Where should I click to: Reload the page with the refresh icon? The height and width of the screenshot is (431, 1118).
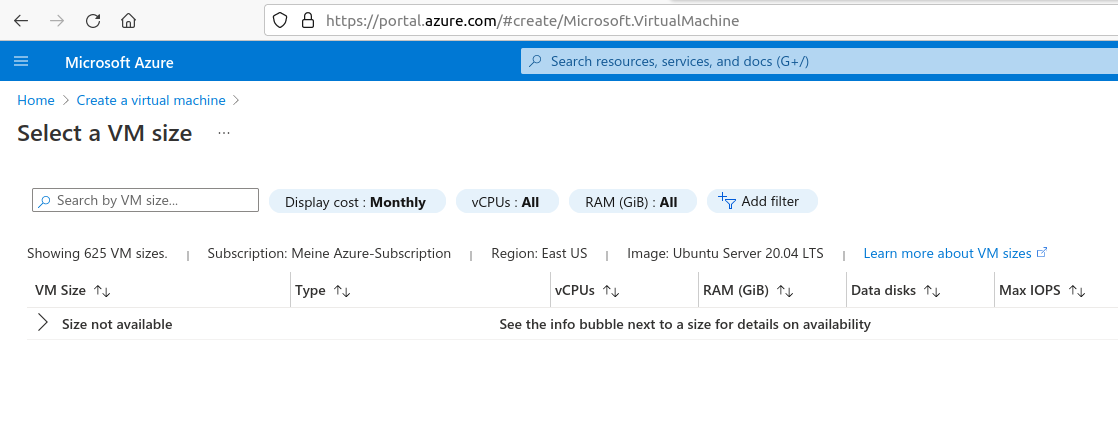point(93,21)
